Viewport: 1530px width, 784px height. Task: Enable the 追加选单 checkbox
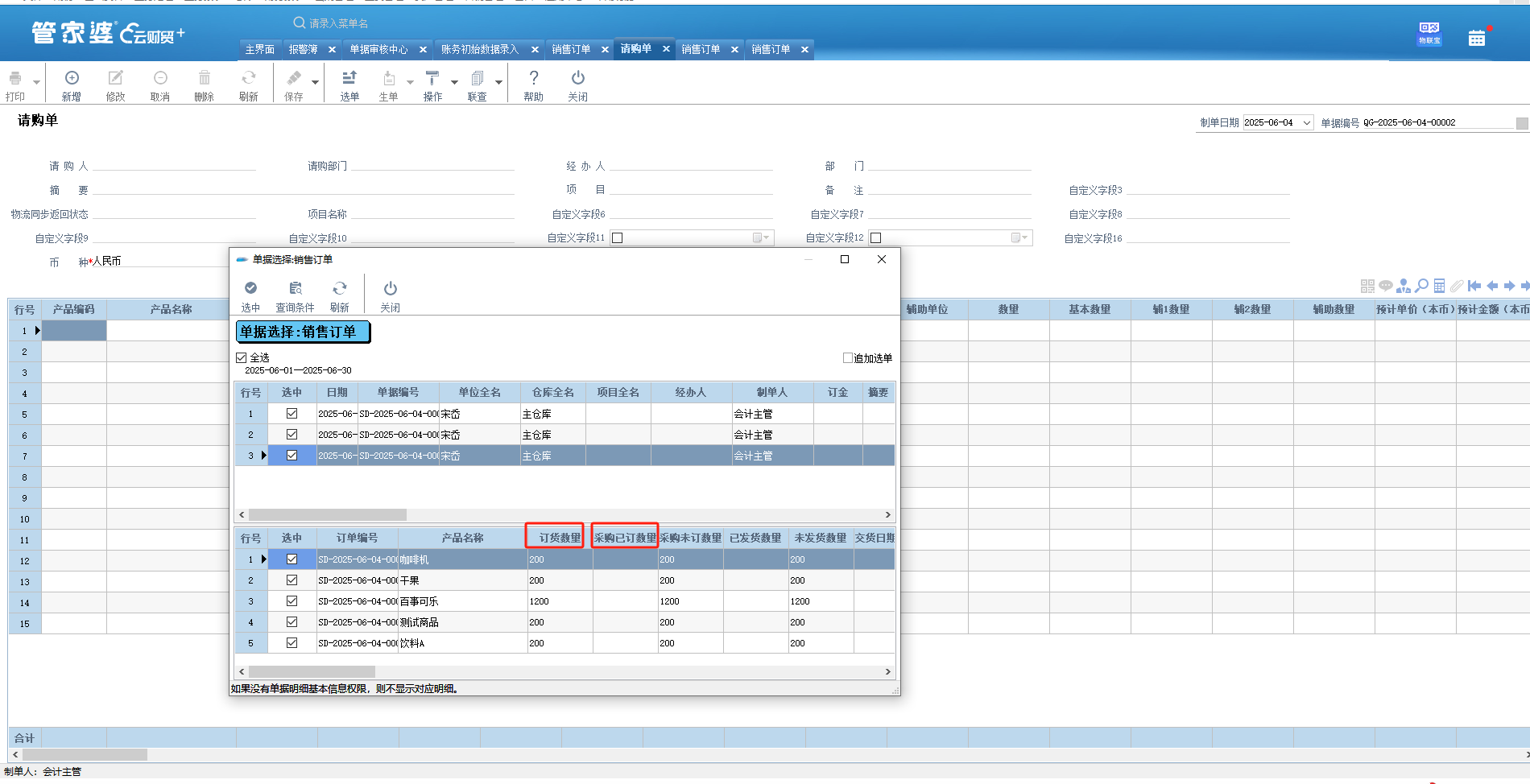click(848, 357)
